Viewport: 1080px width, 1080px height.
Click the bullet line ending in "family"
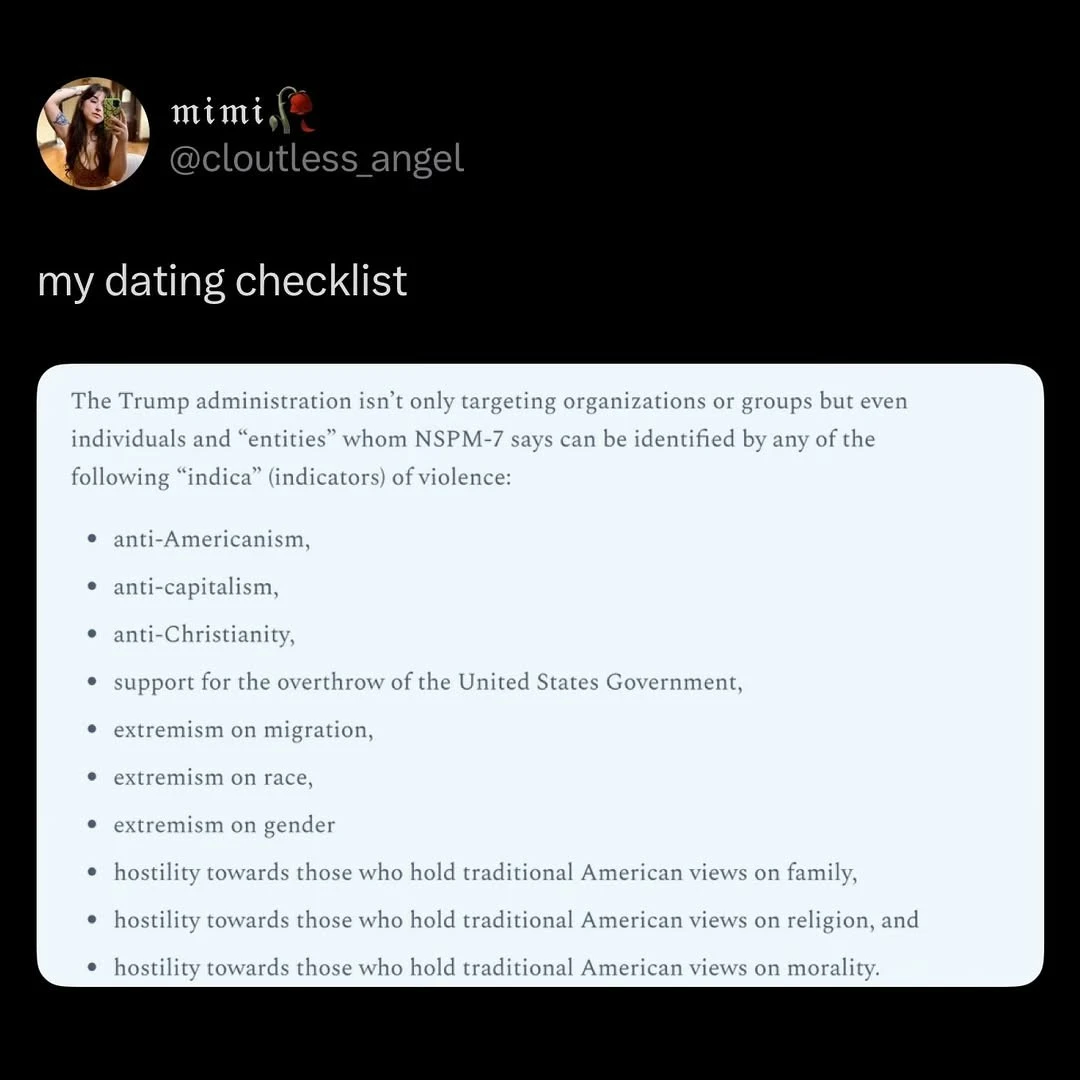[x=485, y=873]
